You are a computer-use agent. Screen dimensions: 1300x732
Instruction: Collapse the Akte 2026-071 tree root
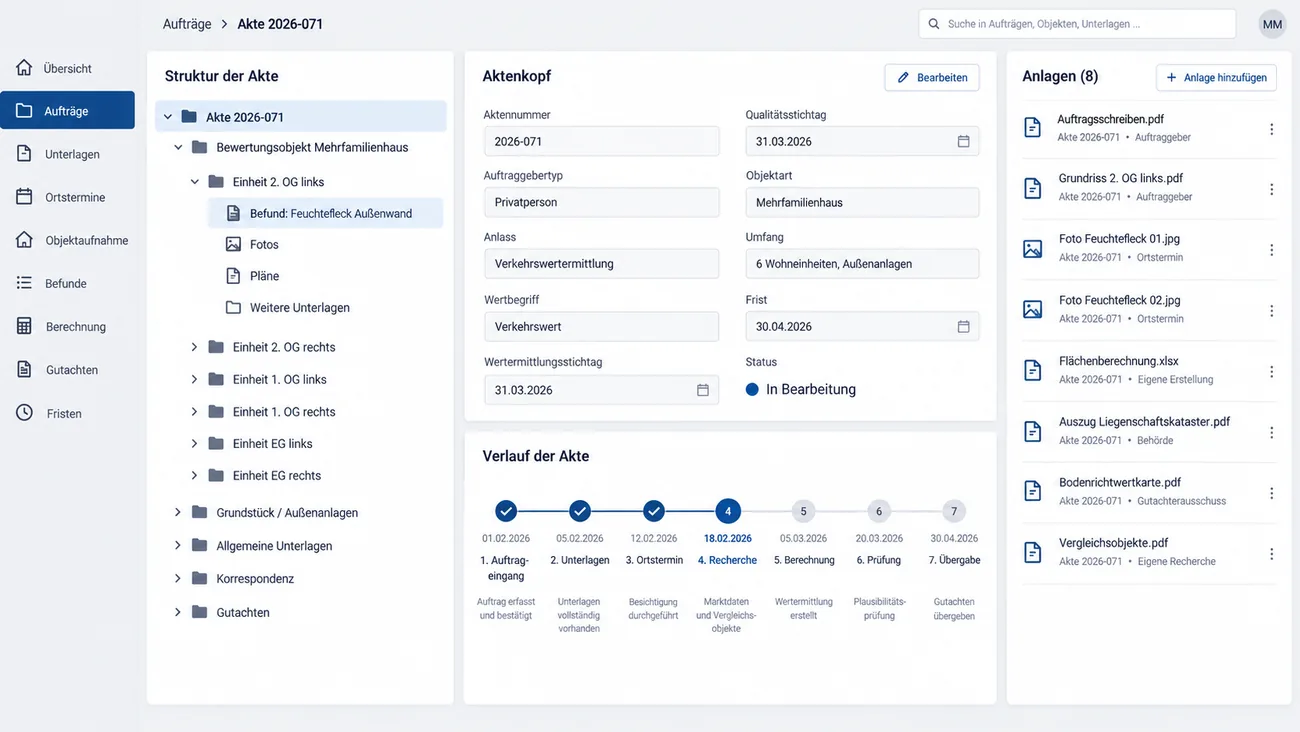[168, 117]
